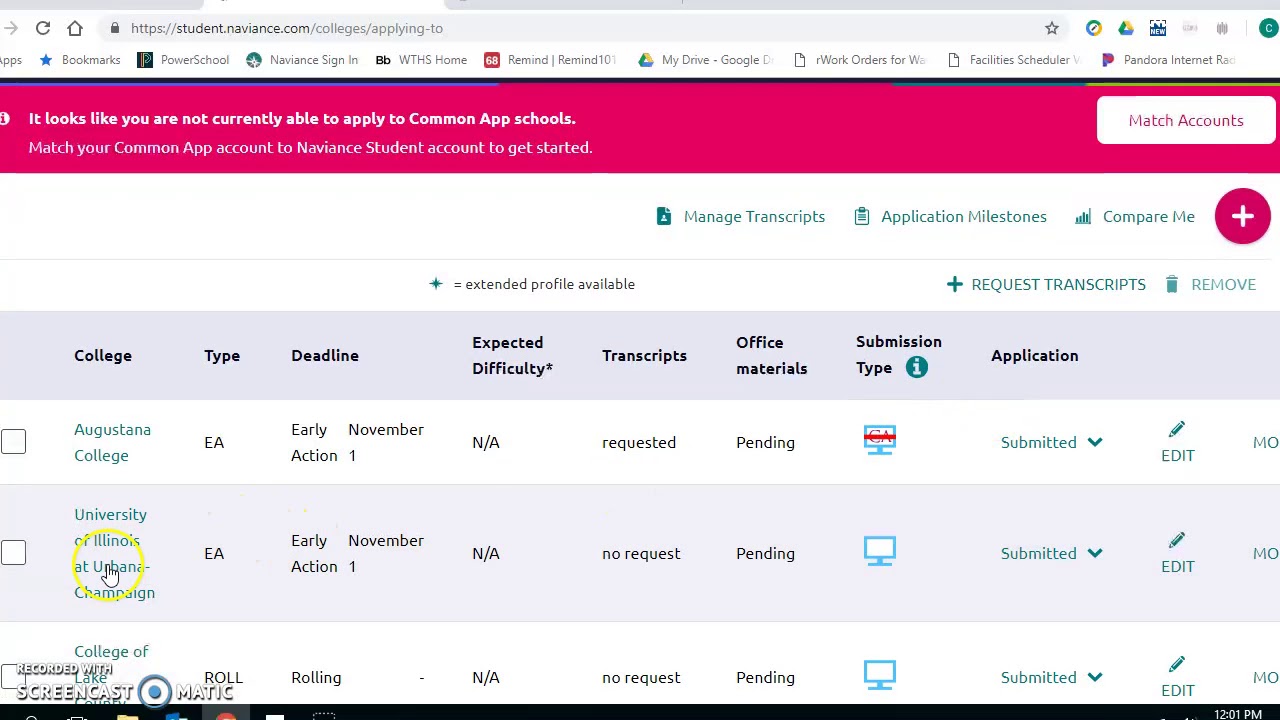Open University of Illinois at Urbana-Champaign link

[x=114, y=553]
